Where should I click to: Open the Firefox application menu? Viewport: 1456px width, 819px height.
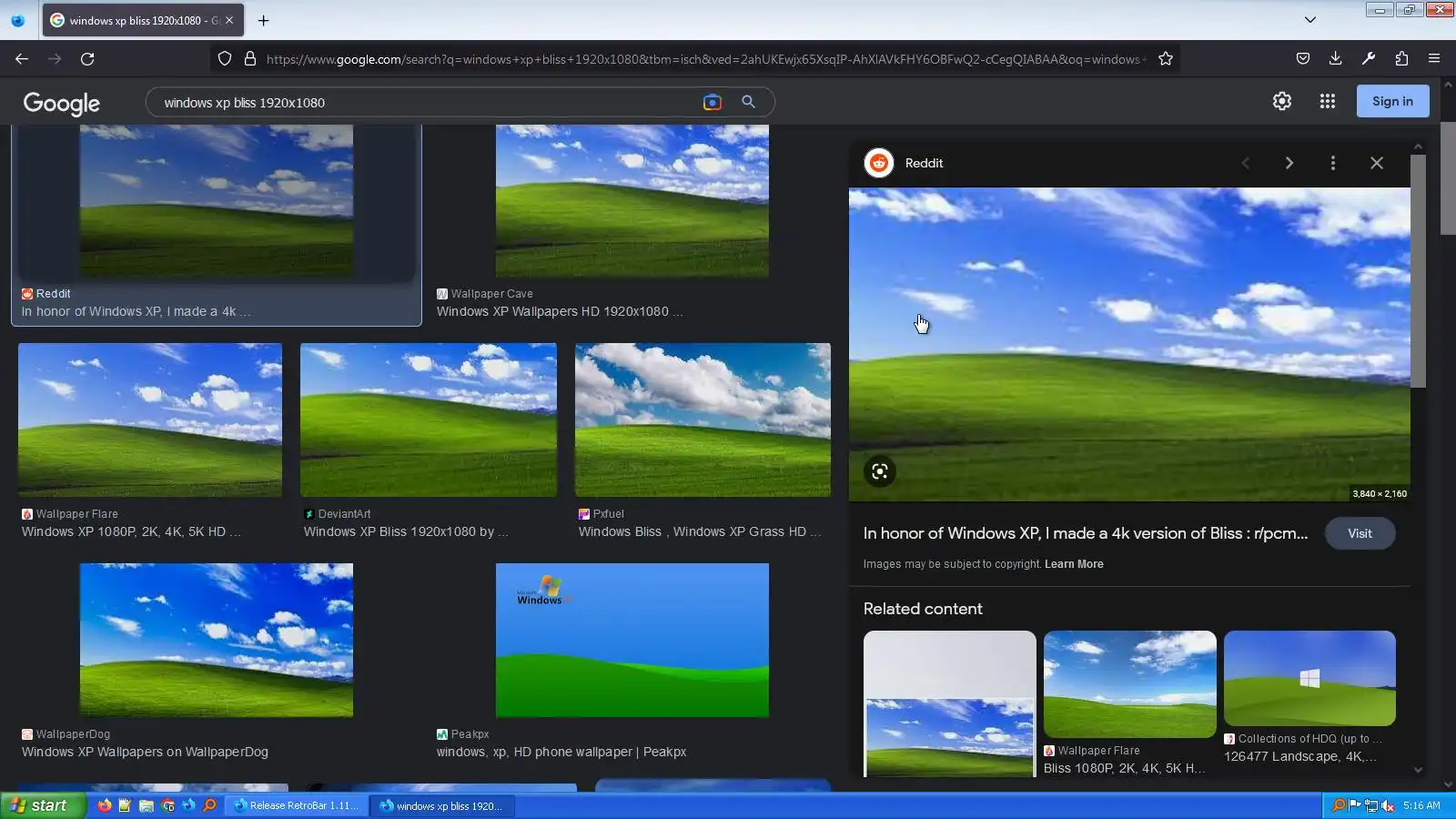tap(1434, 59)
